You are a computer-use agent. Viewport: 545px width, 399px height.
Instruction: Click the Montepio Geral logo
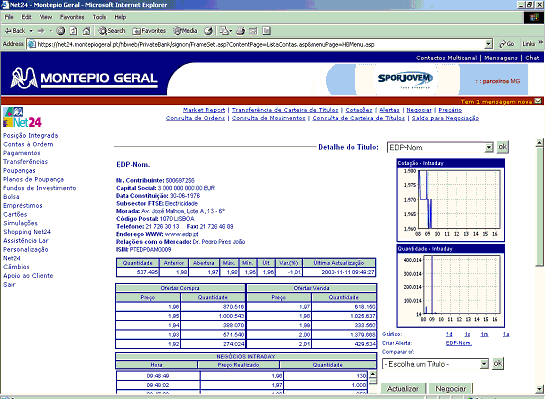pyautogui.click(x=84, y=78)
